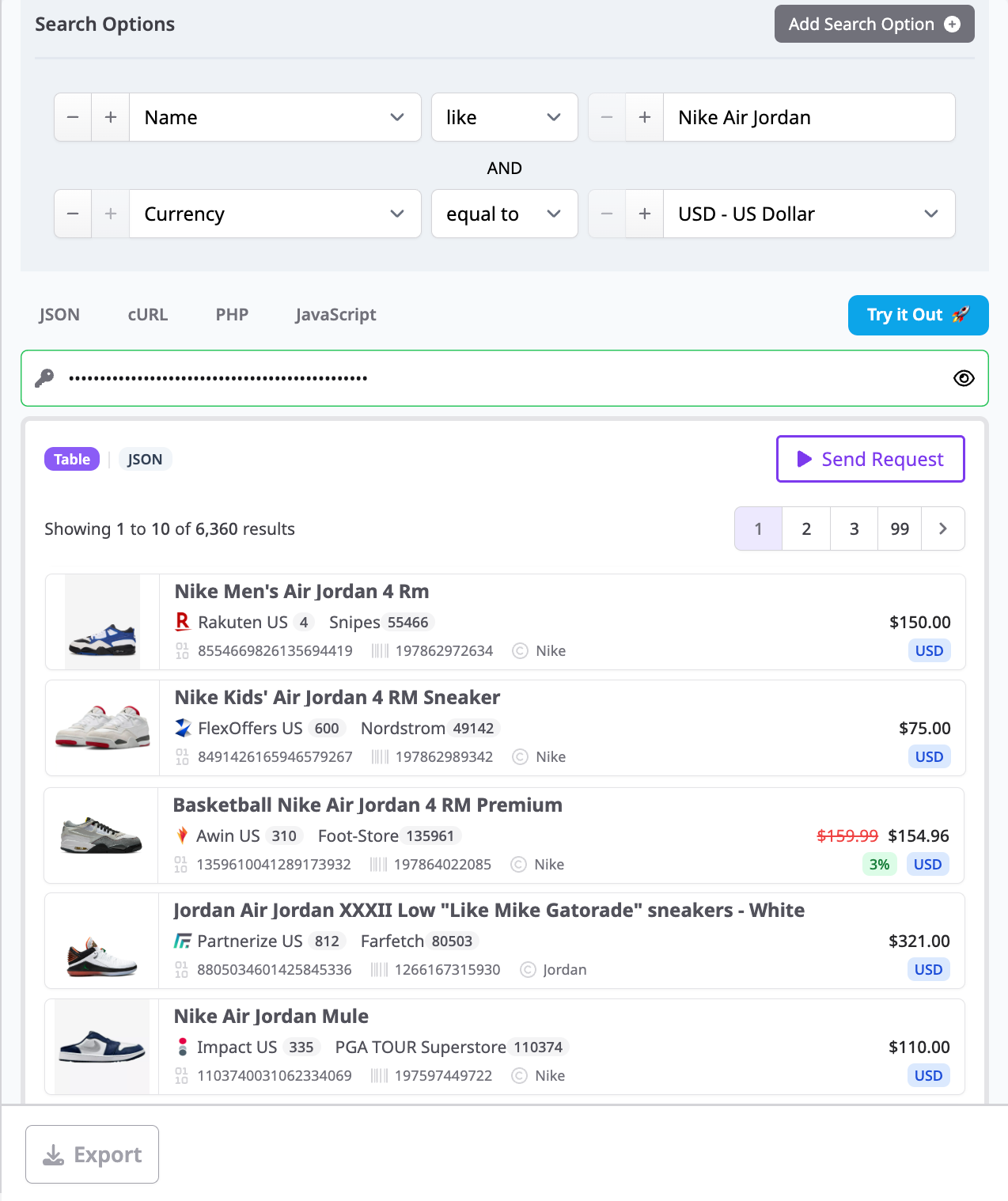
Task: Click the plus icon before the Currency field
Action: coord(111,214)
